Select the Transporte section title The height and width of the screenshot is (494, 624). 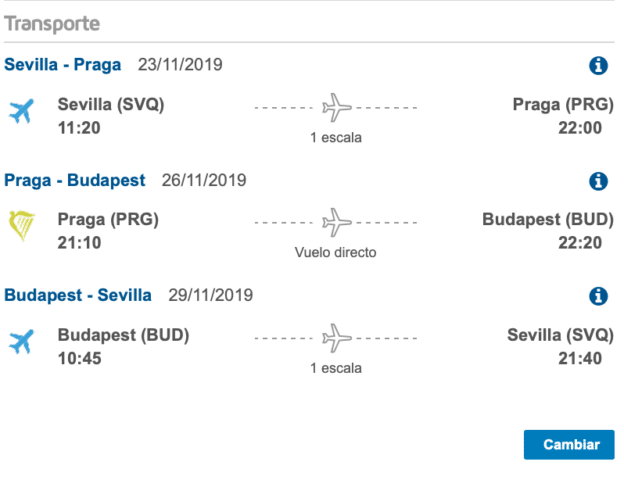click(x=52, y=23)
